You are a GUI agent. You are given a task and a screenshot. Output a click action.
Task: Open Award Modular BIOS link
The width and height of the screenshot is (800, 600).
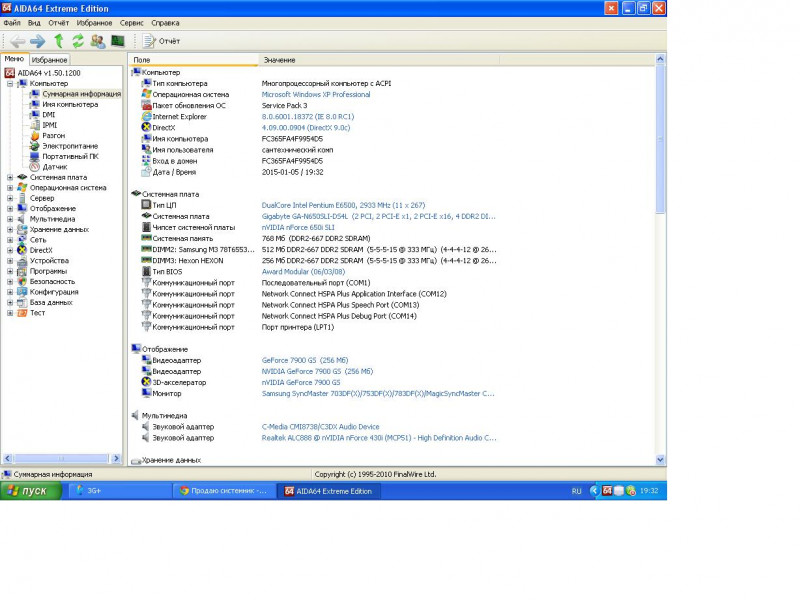coord(303,272)
